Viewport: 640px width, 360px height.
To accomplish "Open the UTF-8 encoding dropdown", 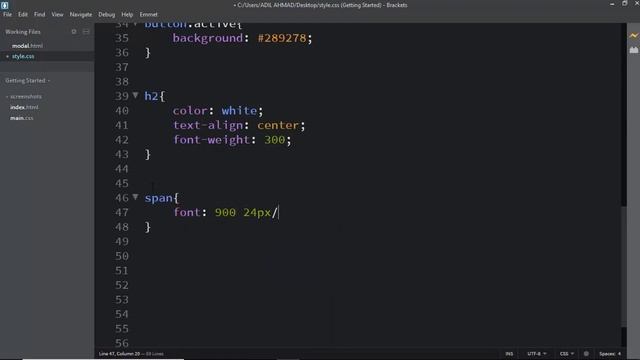I will tap(536, 353).
